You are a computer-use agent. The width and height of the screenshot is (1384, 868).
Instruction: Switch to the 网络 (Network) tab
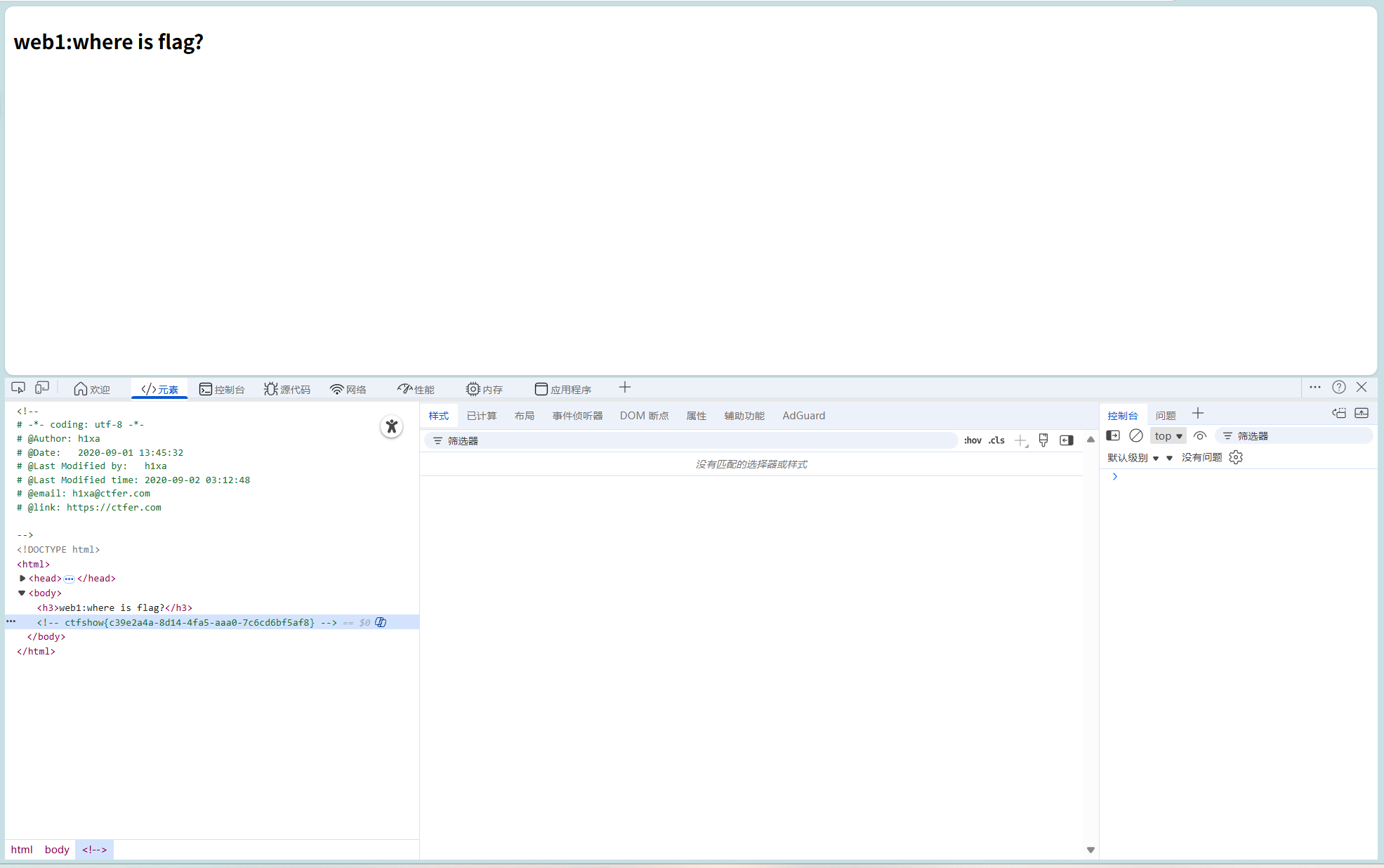348,389
